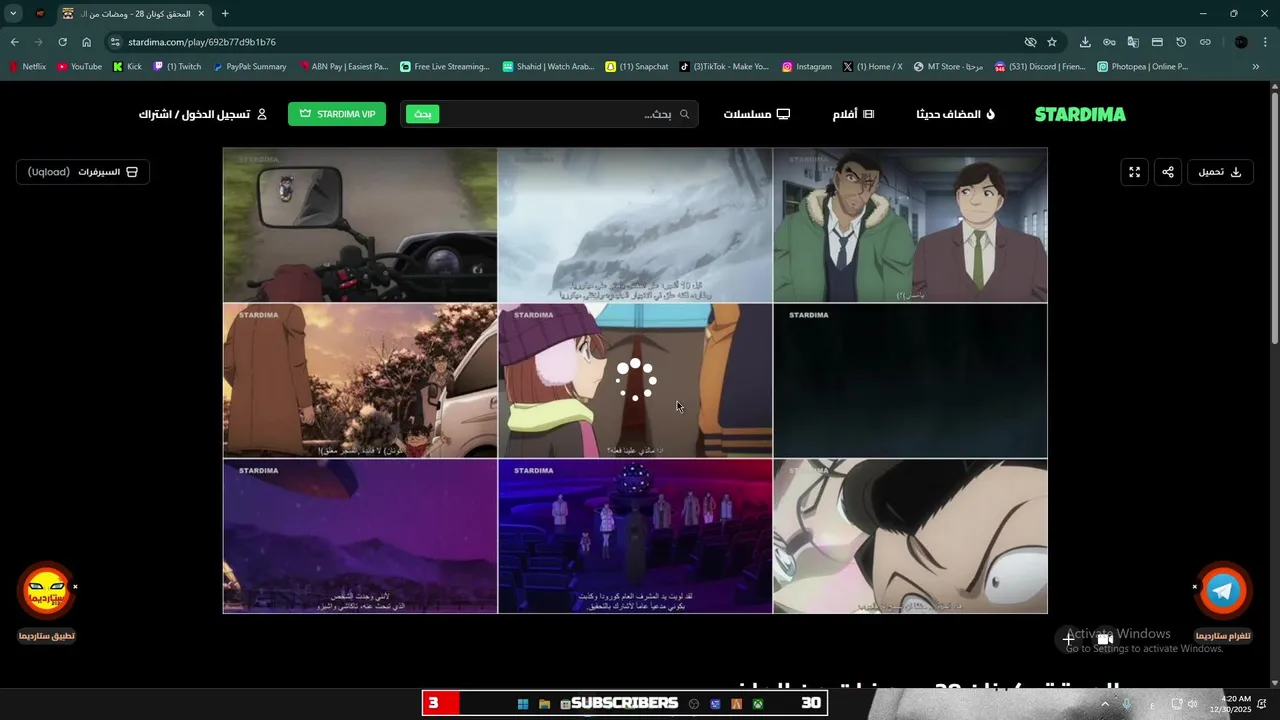Screen dimensions: 1280x720
Task: Open the (1) Twitch bookmark
Action: [177, 67]
